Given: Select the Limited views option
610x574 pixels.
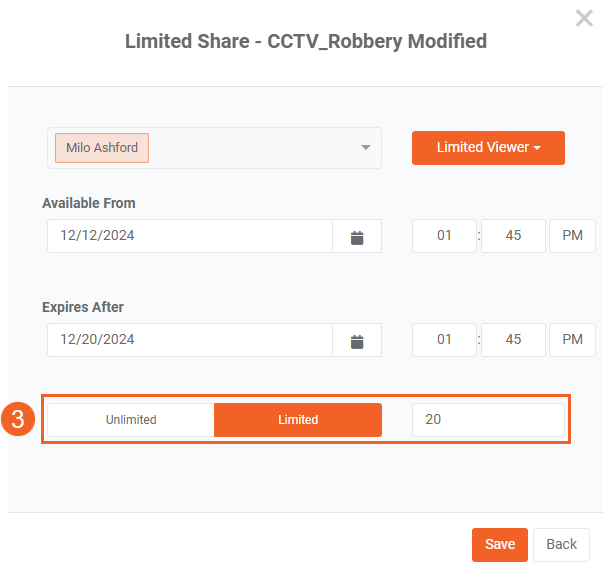Looking at the screenshot, I should click(298, 420).
